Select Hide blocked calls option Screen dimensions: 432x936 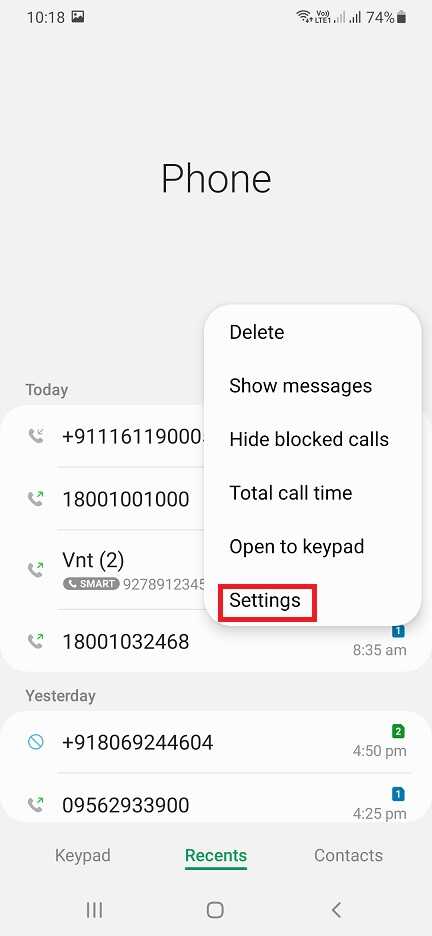(309, 439)
